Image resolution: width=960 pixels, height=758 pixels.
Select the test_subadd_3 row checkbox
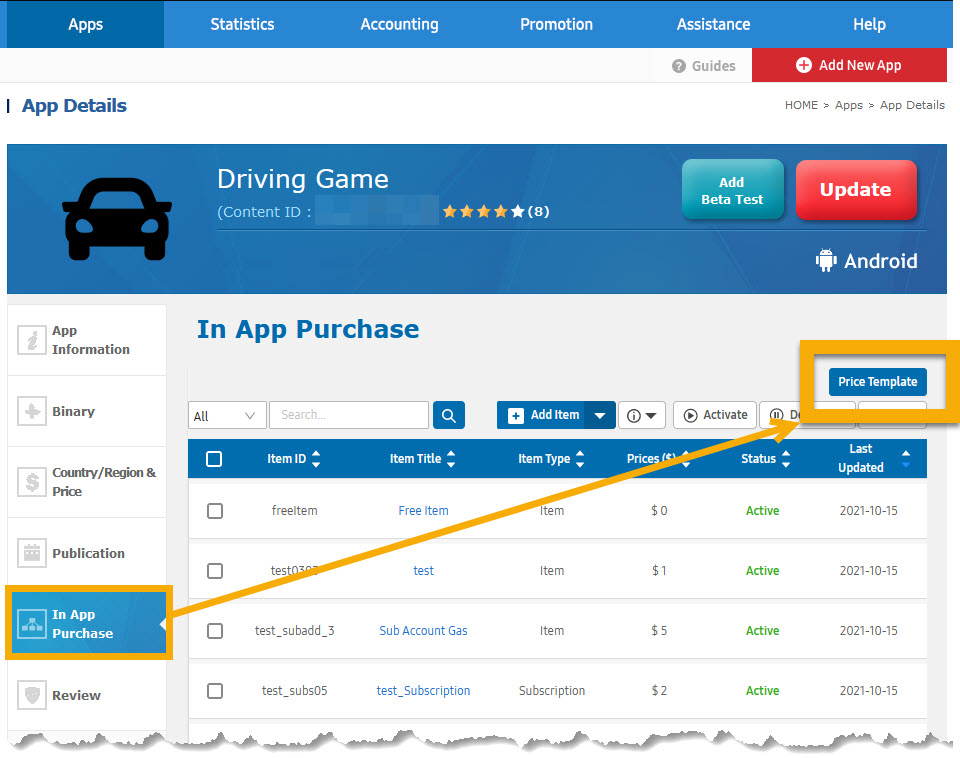[x=215, y=631]
